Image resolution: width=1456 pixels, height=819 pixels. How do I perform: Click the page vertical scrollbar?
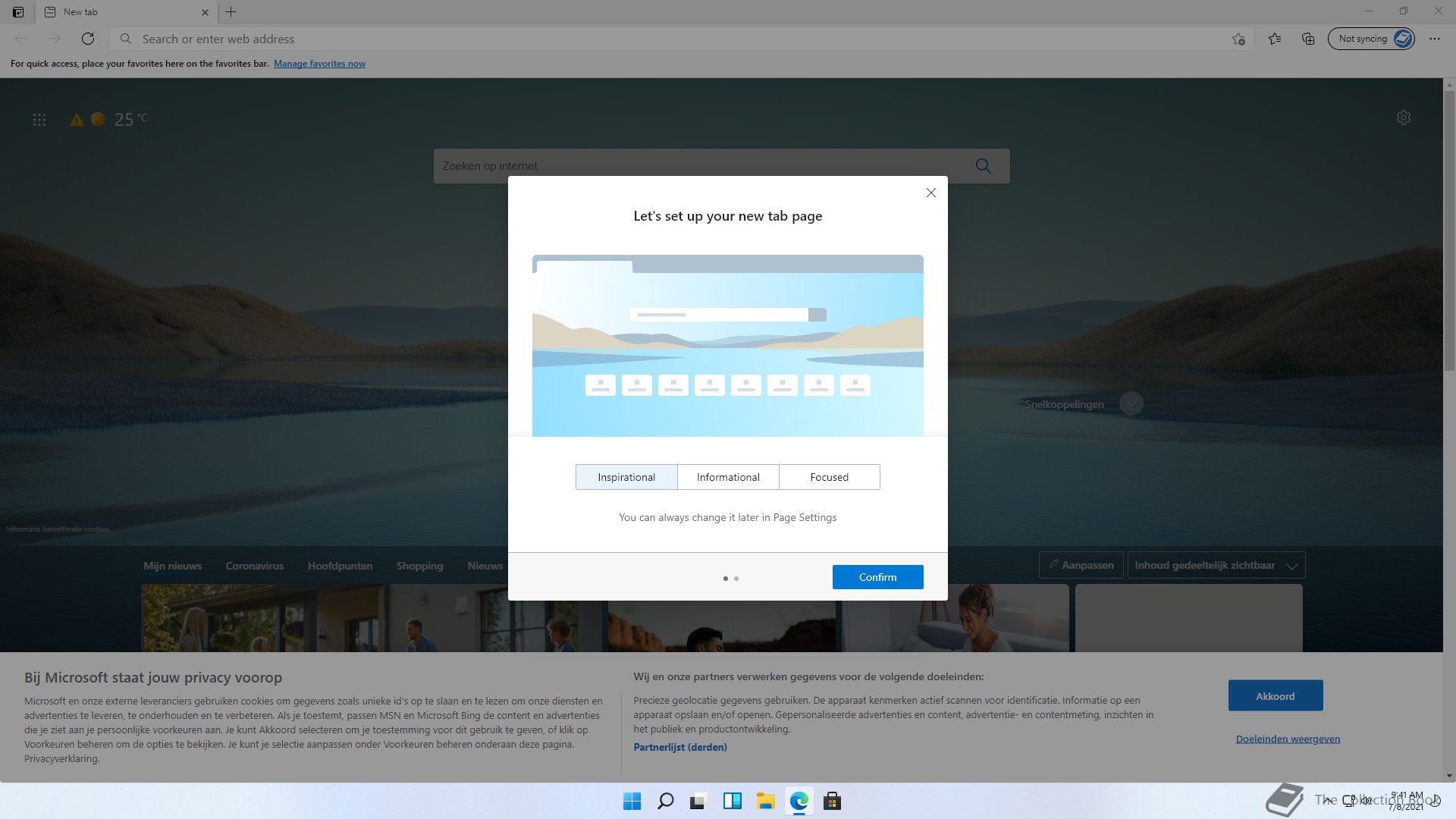[1449, 231]
